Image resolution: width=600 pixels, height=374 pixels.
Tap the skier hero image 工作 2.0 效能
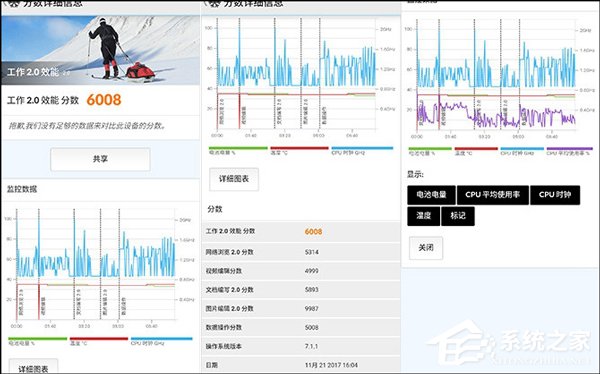pos(101,50)
